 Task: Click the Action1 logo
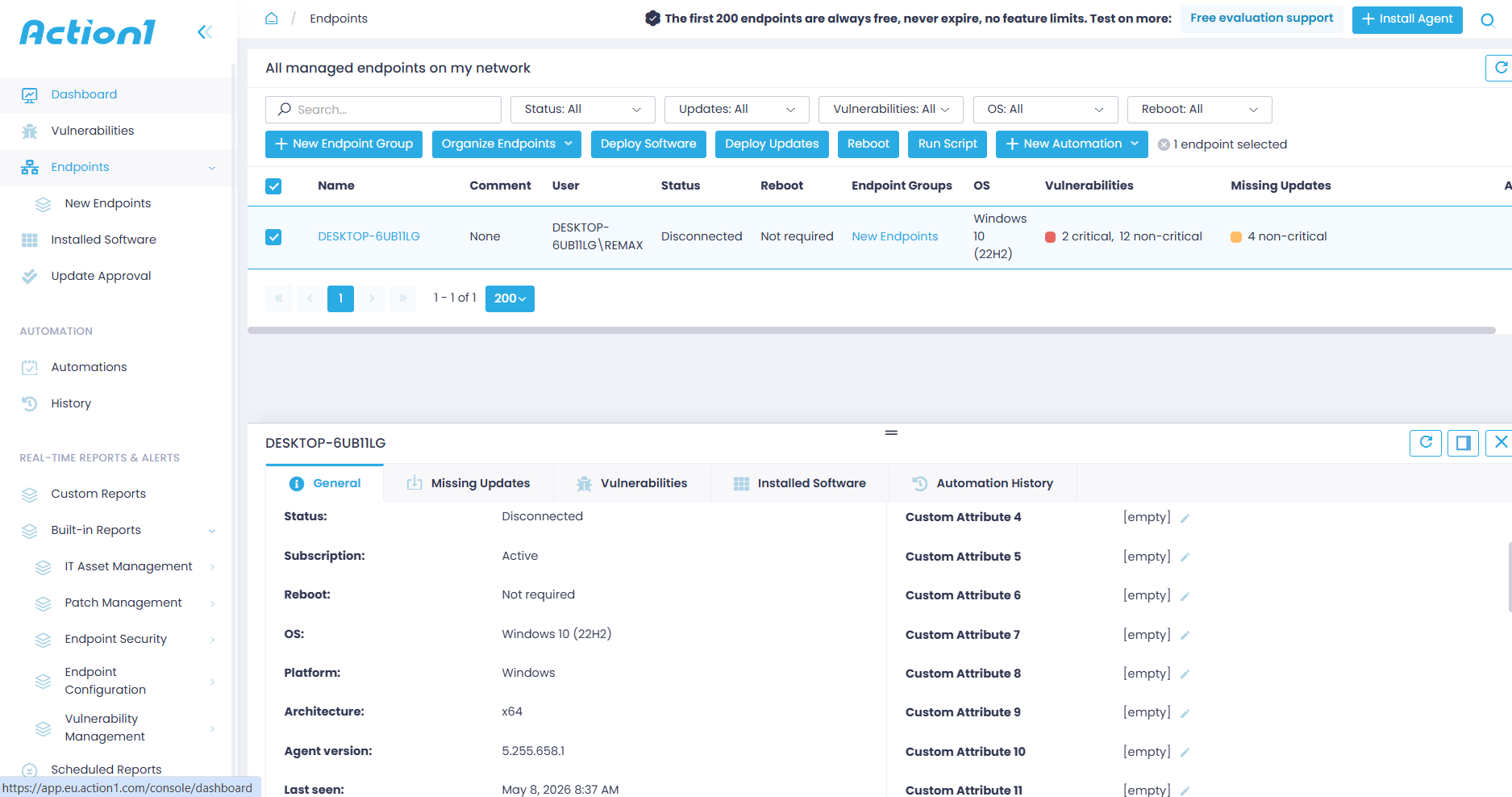(x=88, y=32)
